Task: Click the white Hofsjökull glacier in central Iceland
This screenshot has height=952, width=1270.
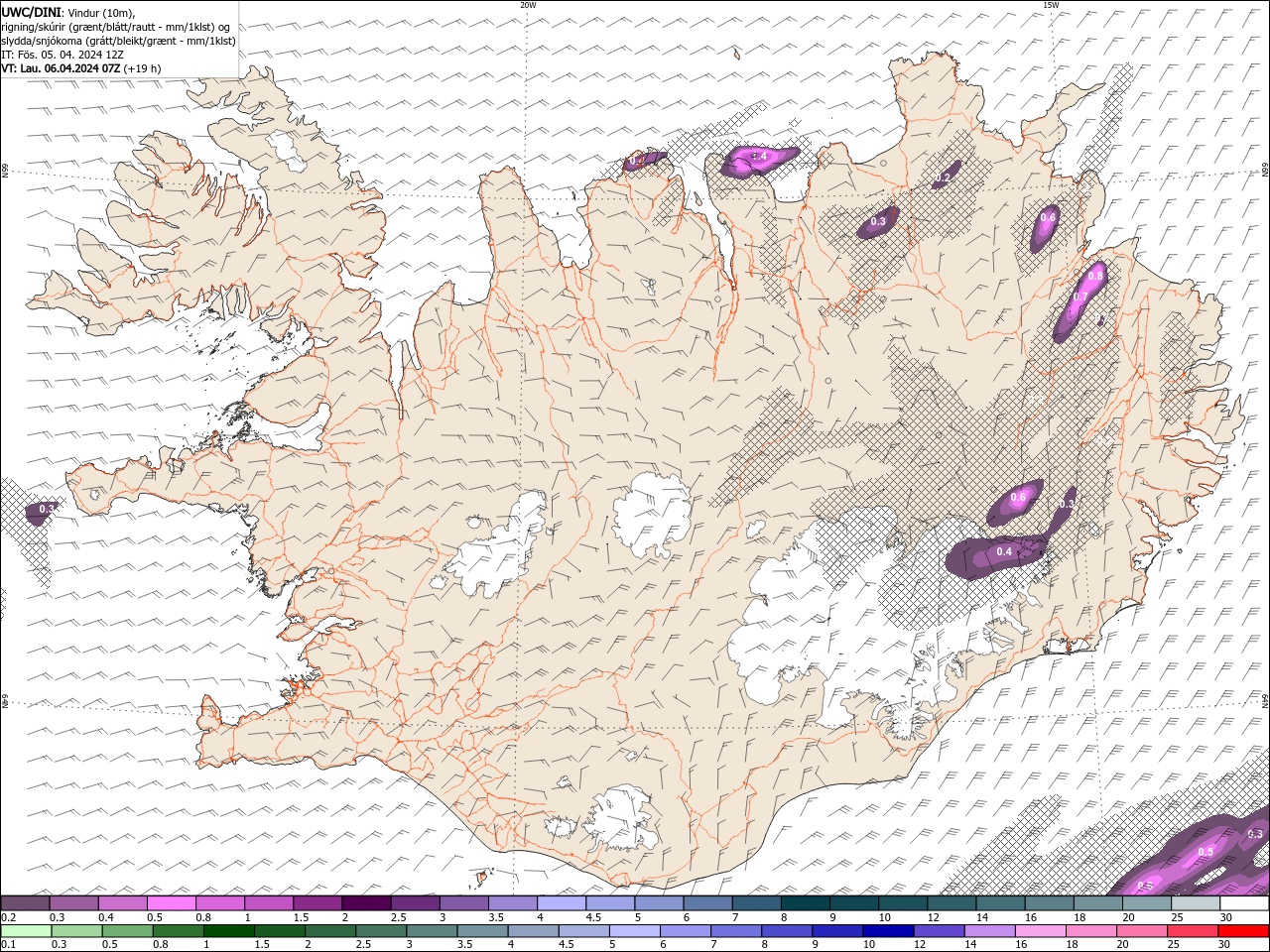Action: coord(653,515)
